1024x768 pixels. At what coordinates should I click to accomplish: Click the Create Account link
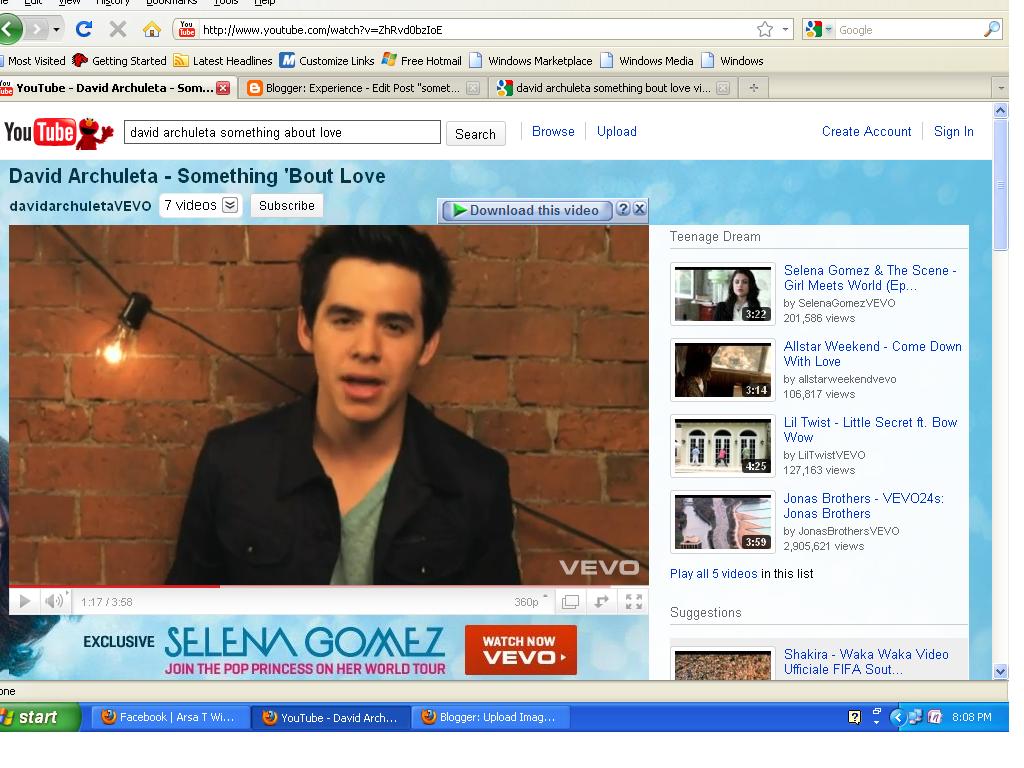click(867, 131)
